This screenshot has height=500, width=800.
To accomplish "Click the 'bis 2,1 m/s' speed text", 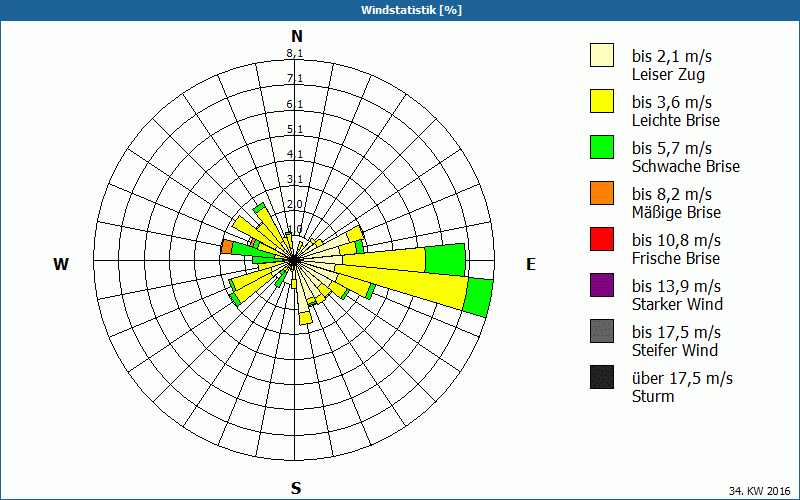I will (672, 56).
